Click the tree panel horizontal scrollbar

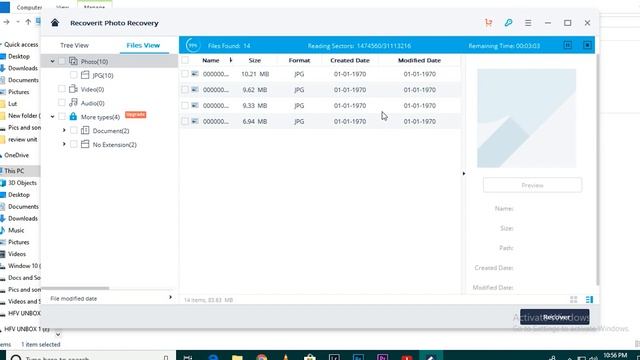pyautogui.click(x=76, y=288)
